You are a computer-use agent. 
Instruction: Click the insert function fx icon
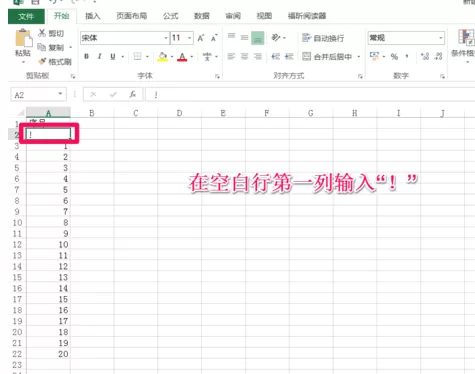tap(133, 95)
